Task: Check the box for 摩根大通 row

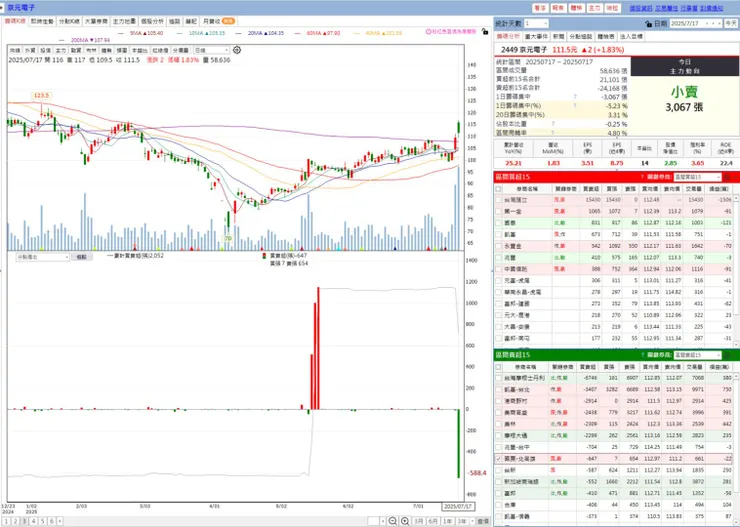Action: point(498,435)
